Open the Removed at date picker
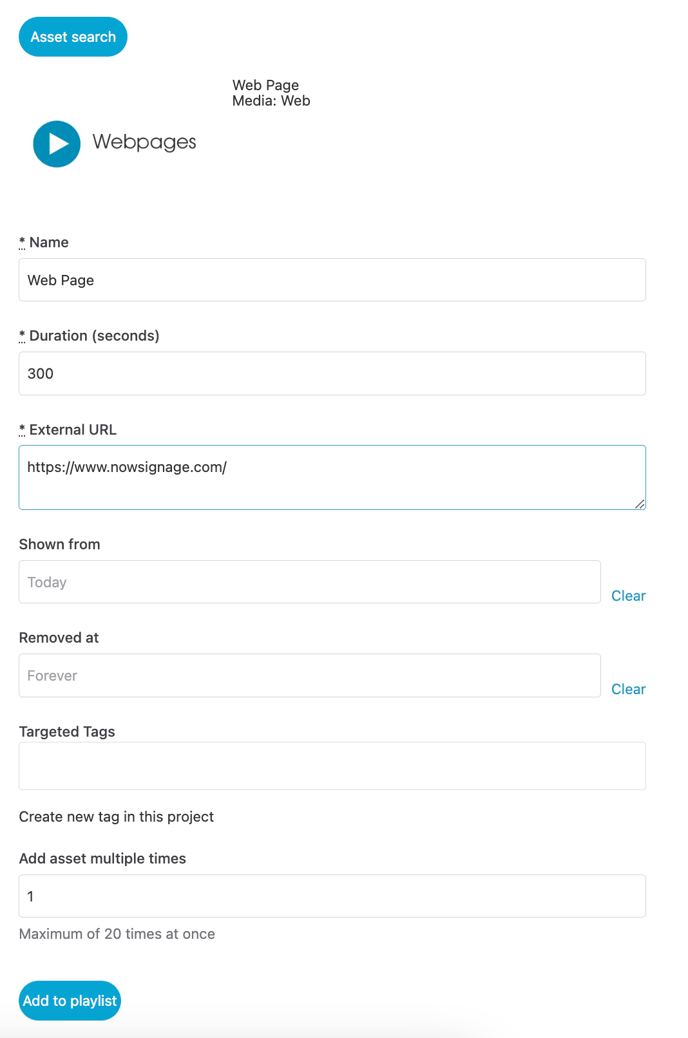Image resolution: width=688 pixels, height=1038 pixels. 309,676
